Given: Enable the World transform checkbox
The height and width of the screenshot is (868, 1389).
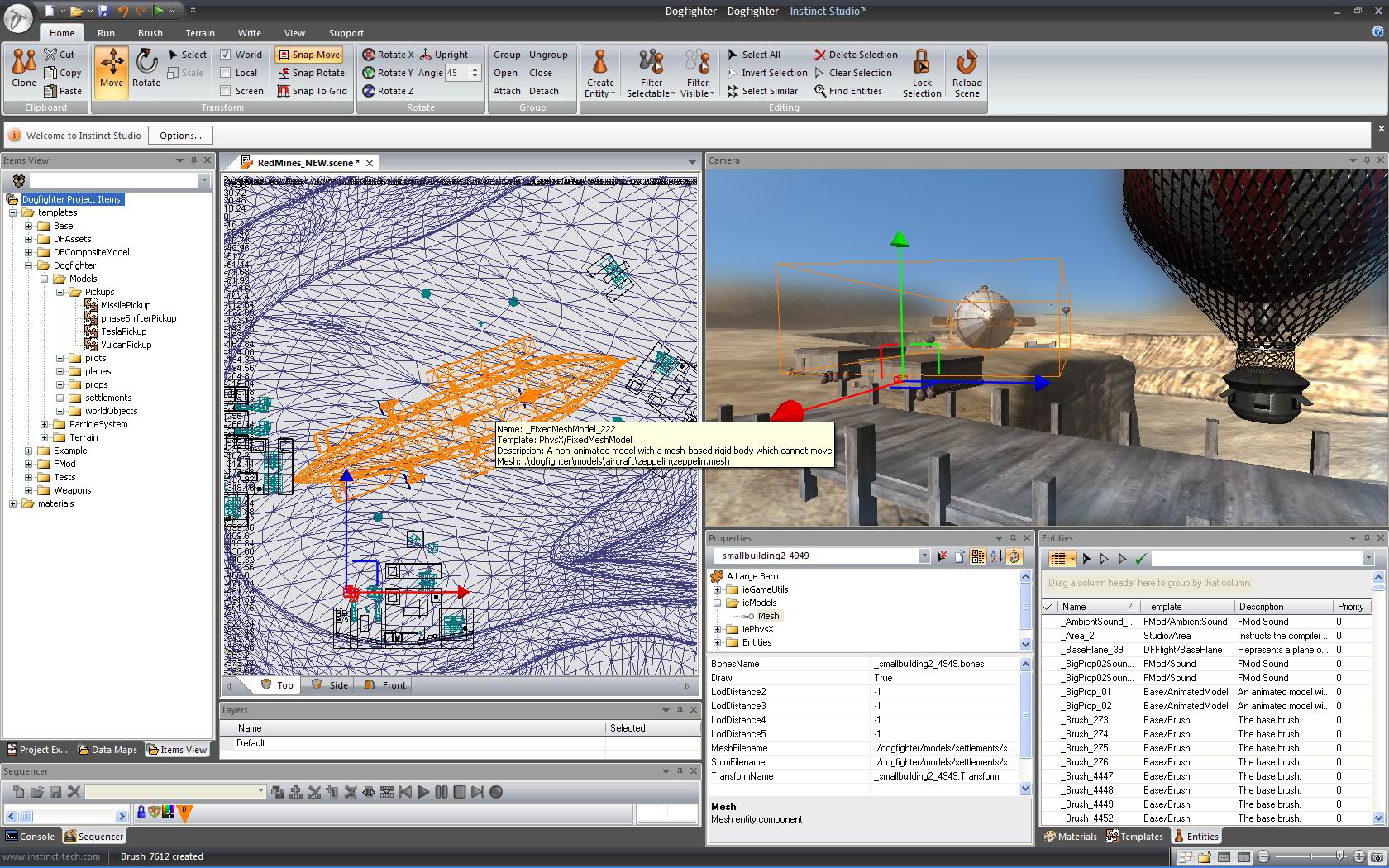Looking at the screenshot, I should pyautogui.click(x=226, y=55).
